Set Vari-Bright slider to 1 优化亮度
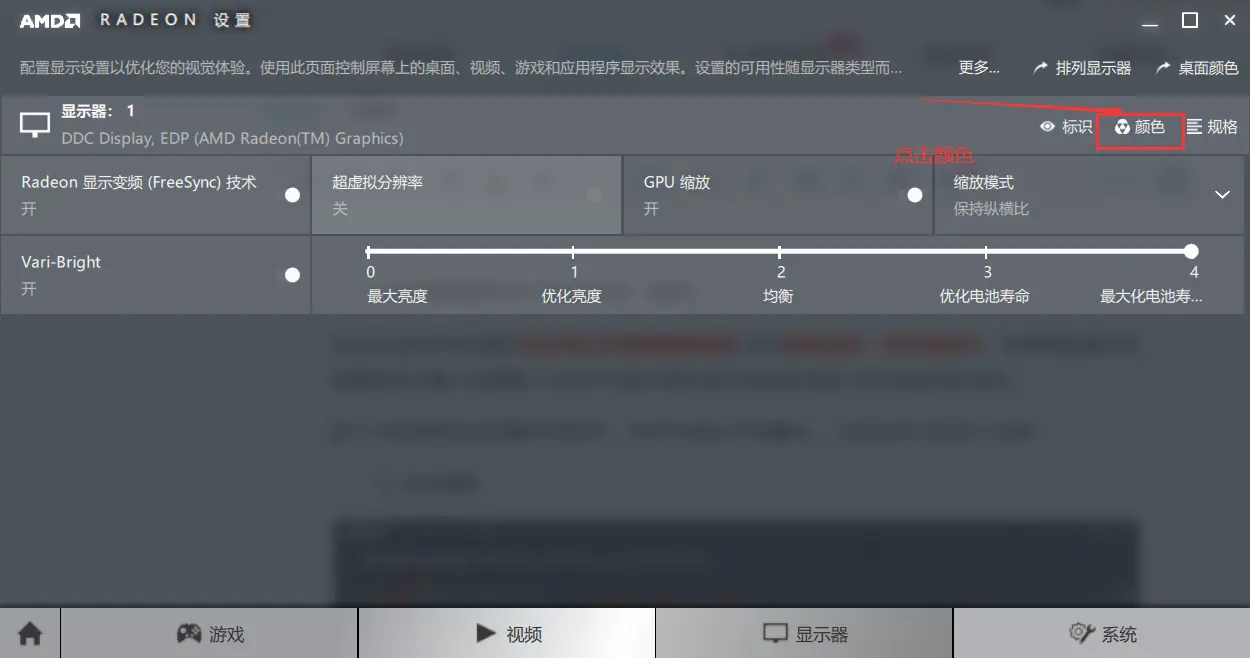1250x658 pixels. click(573, 252)
